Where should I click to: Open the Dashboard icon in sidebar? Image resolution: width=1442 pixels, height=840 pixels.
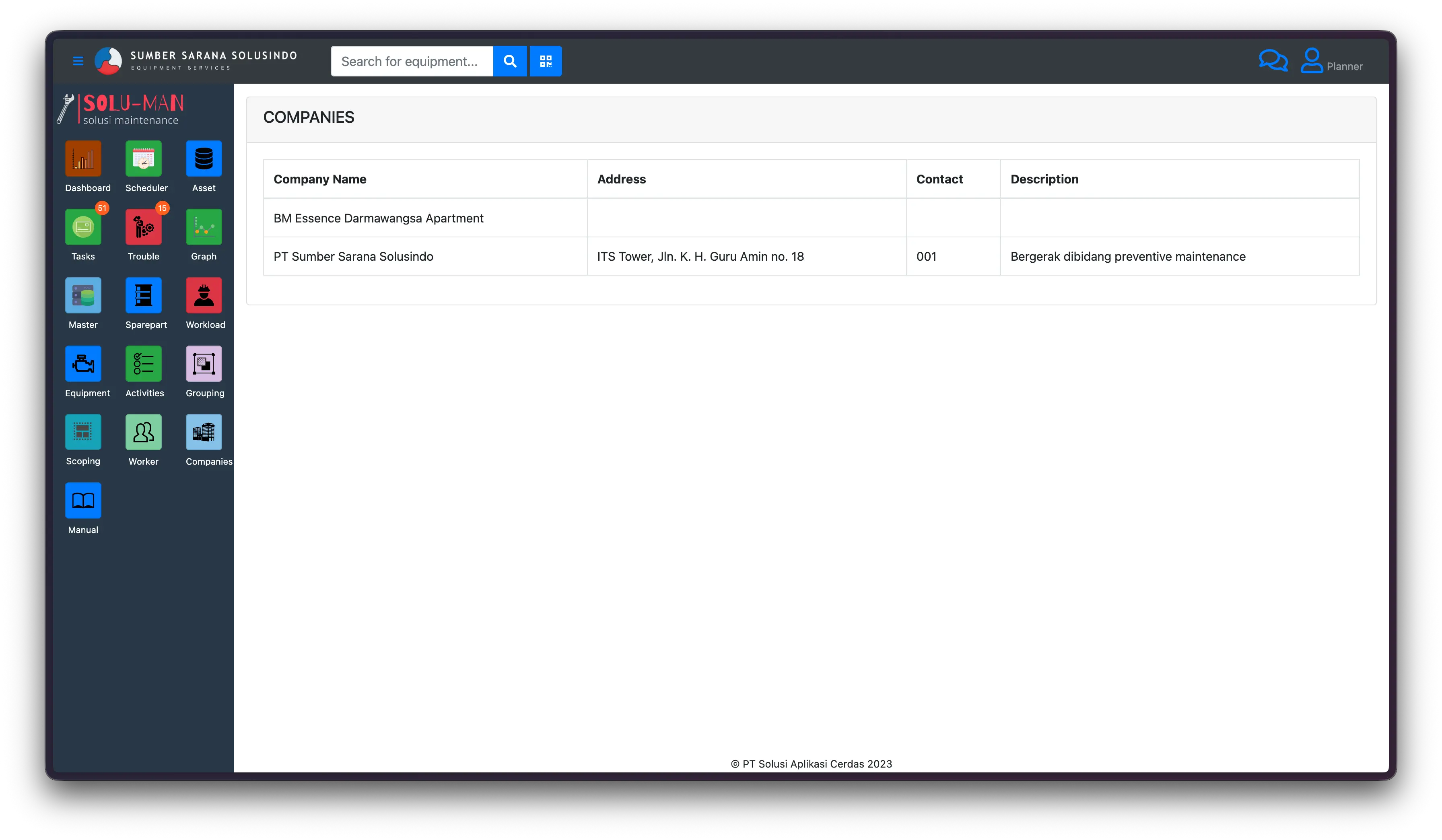[83, 159]
